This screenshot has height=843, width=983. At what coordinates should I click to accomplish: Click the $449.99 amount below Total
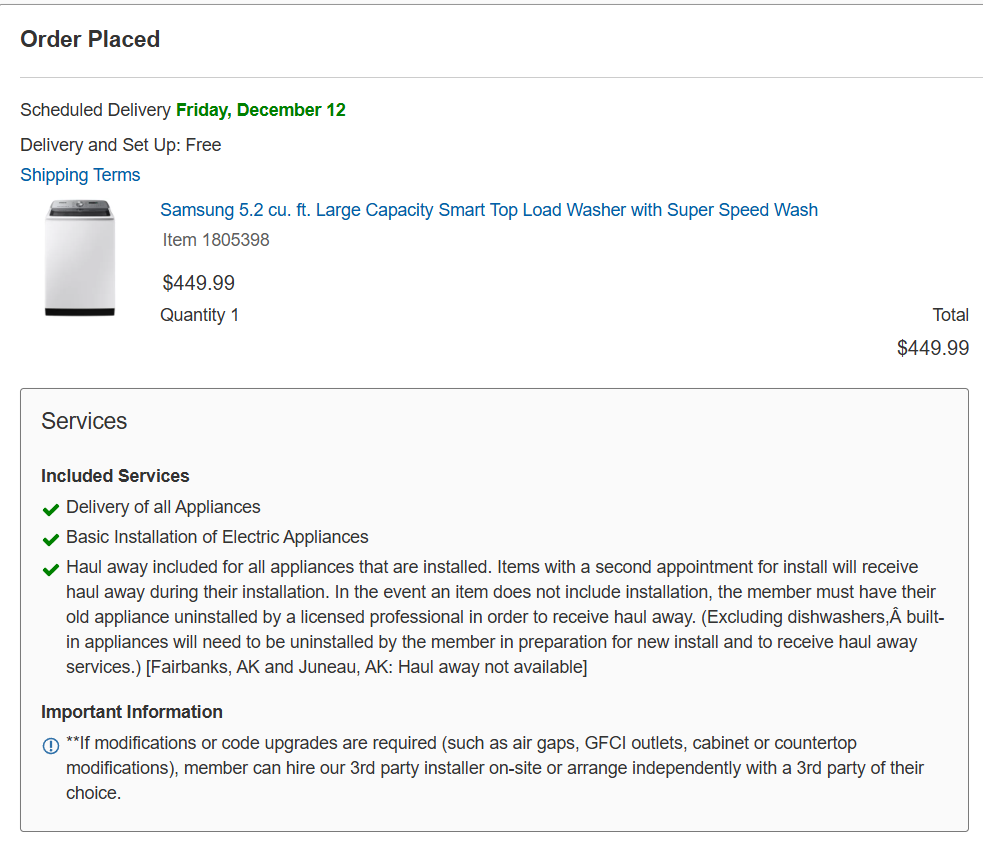[932, 348]
